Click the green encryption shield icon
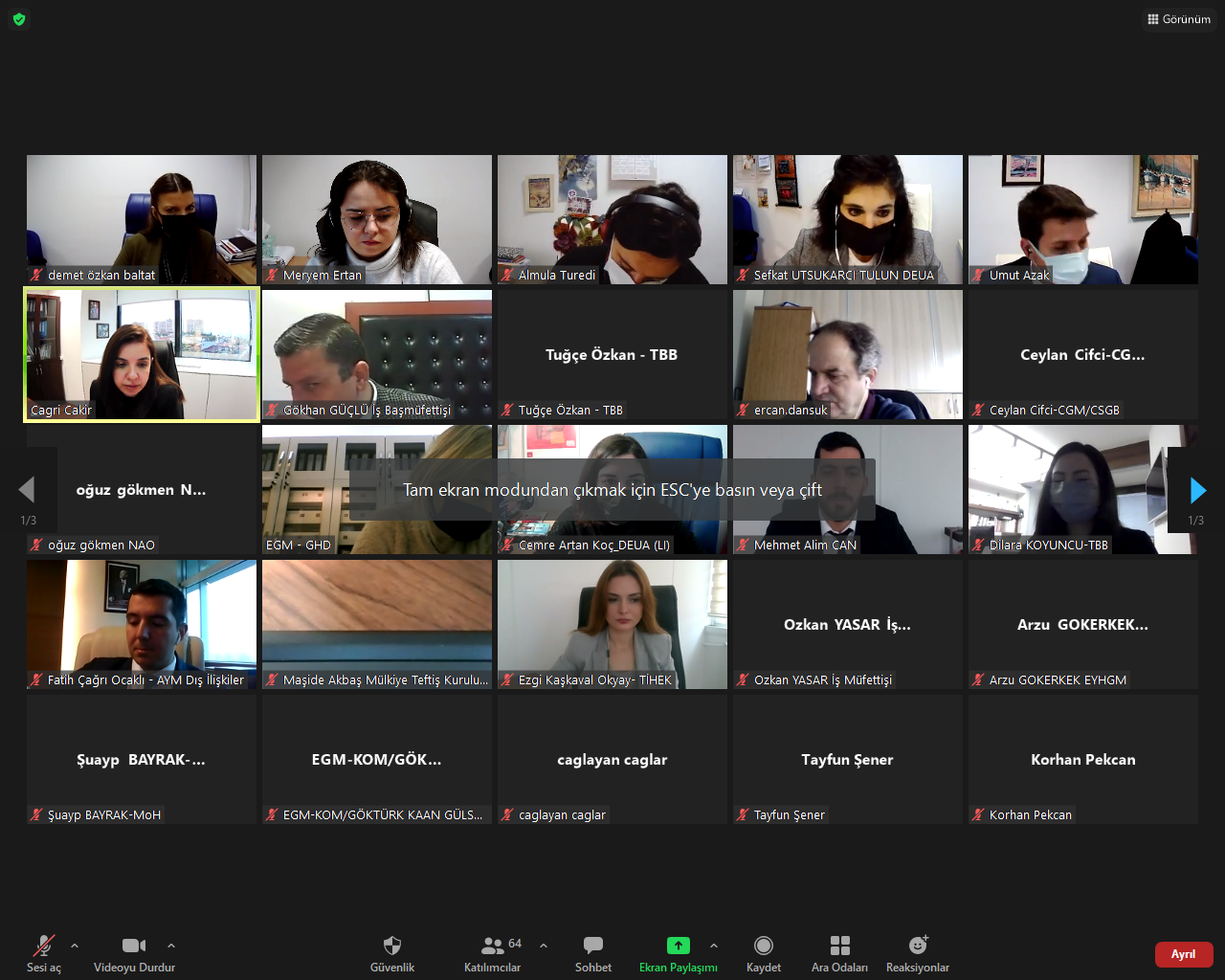1225x980 pixels. click(x=19, y=19)
